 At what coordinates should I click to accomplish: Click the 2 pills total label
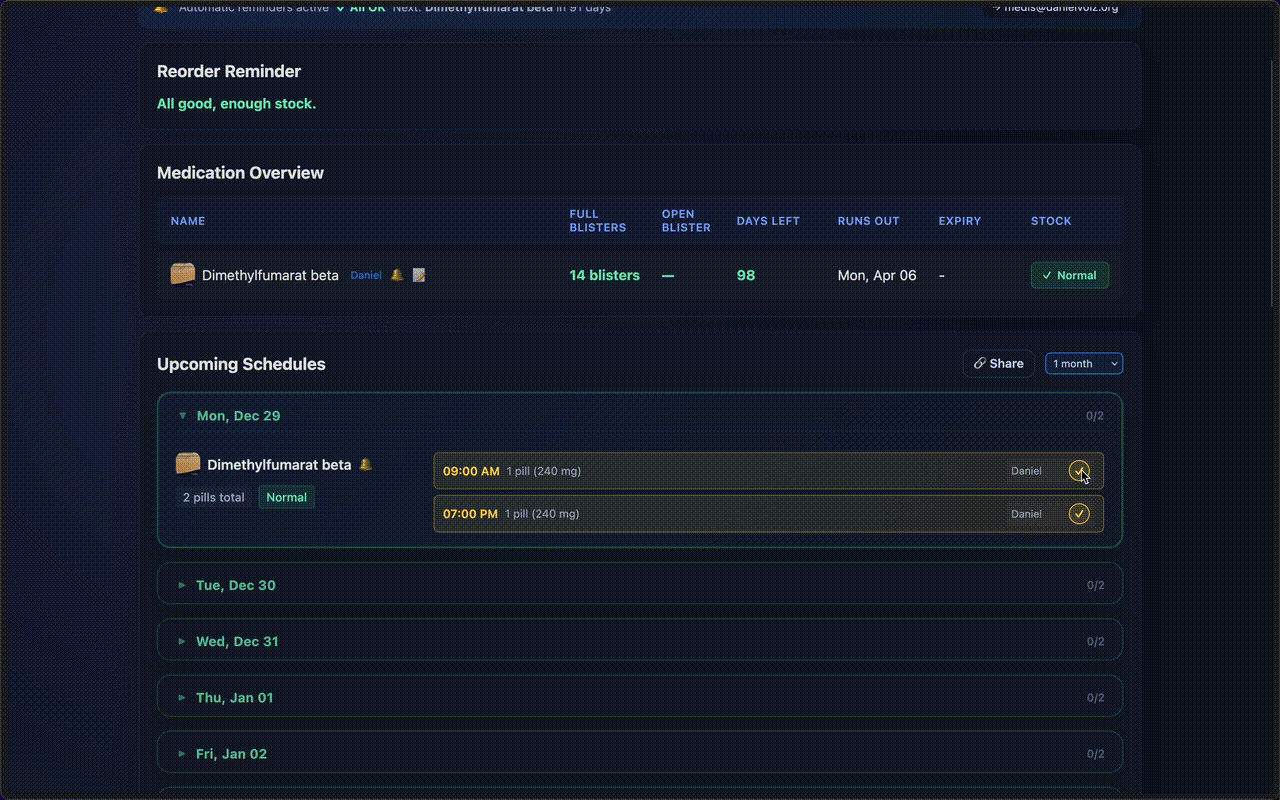(214, 497)
